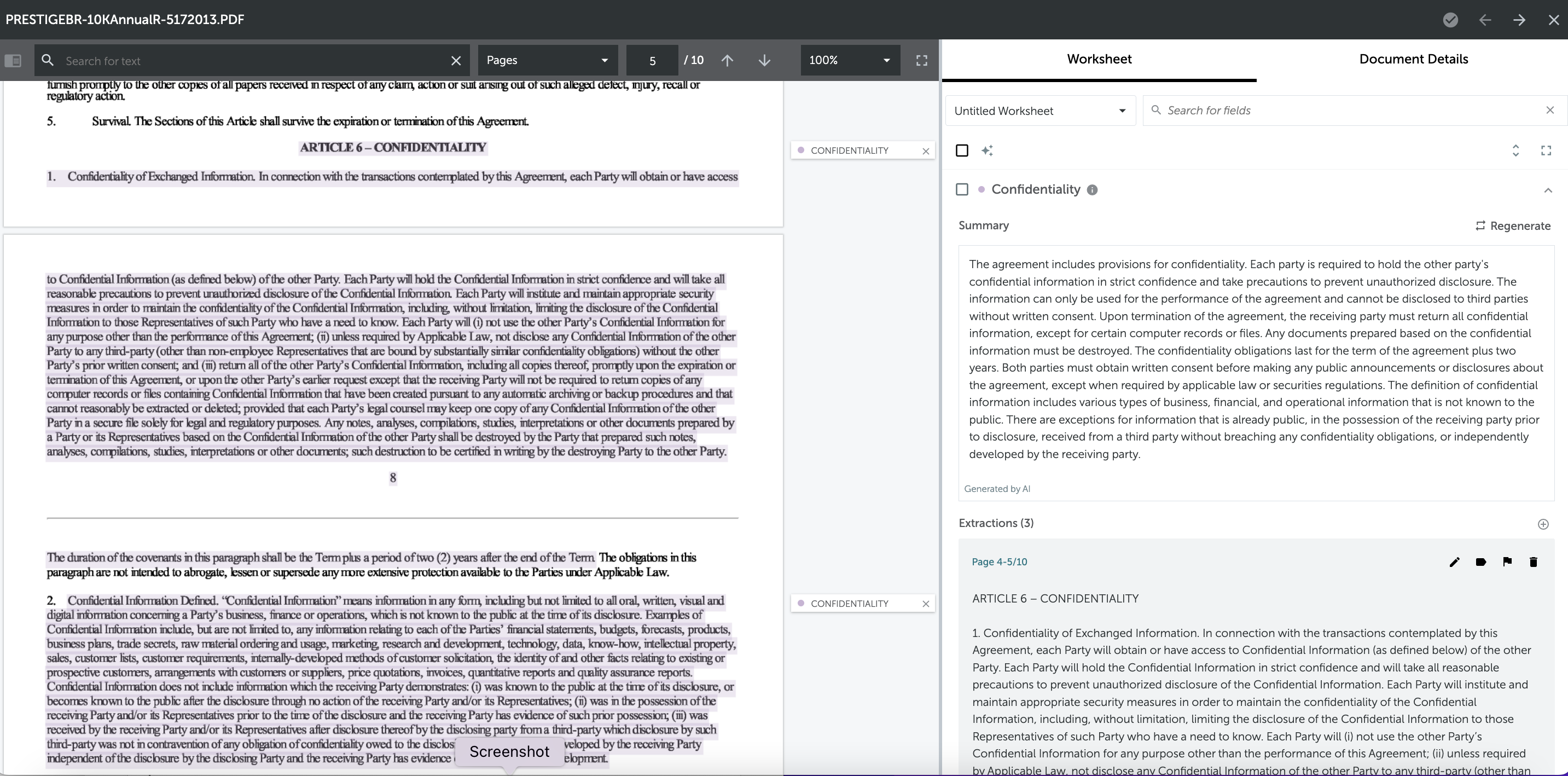
Task: Select the lower CONFIDENTIALITY annotation tag
Action: pyautogui.click(x=849, y=604)
